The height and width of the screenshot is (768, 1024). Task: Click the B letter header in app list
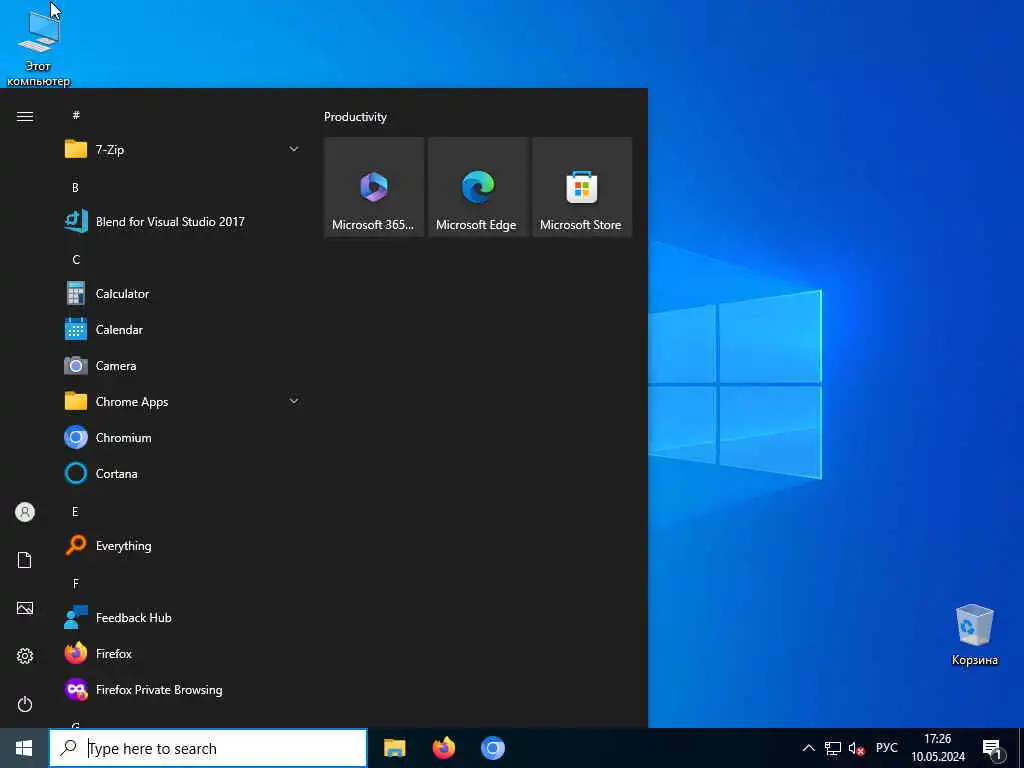(75, 187)
